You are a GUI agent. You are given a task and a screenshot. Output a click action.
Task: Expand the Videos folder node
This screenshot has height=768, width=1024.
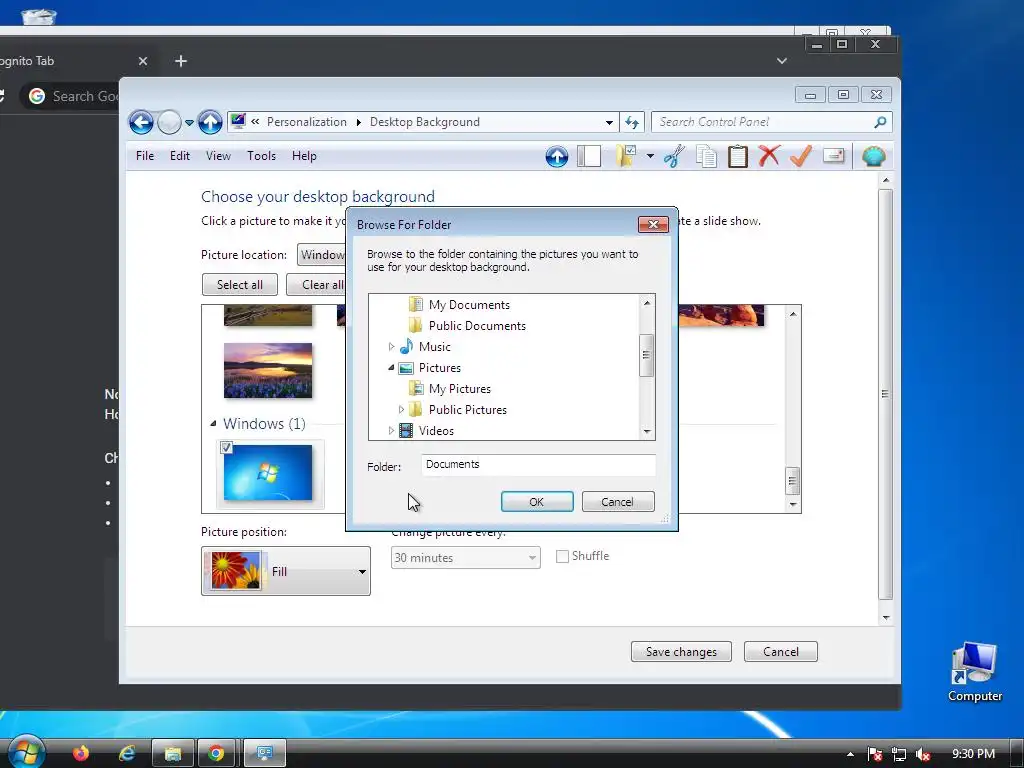pos(391,430)
